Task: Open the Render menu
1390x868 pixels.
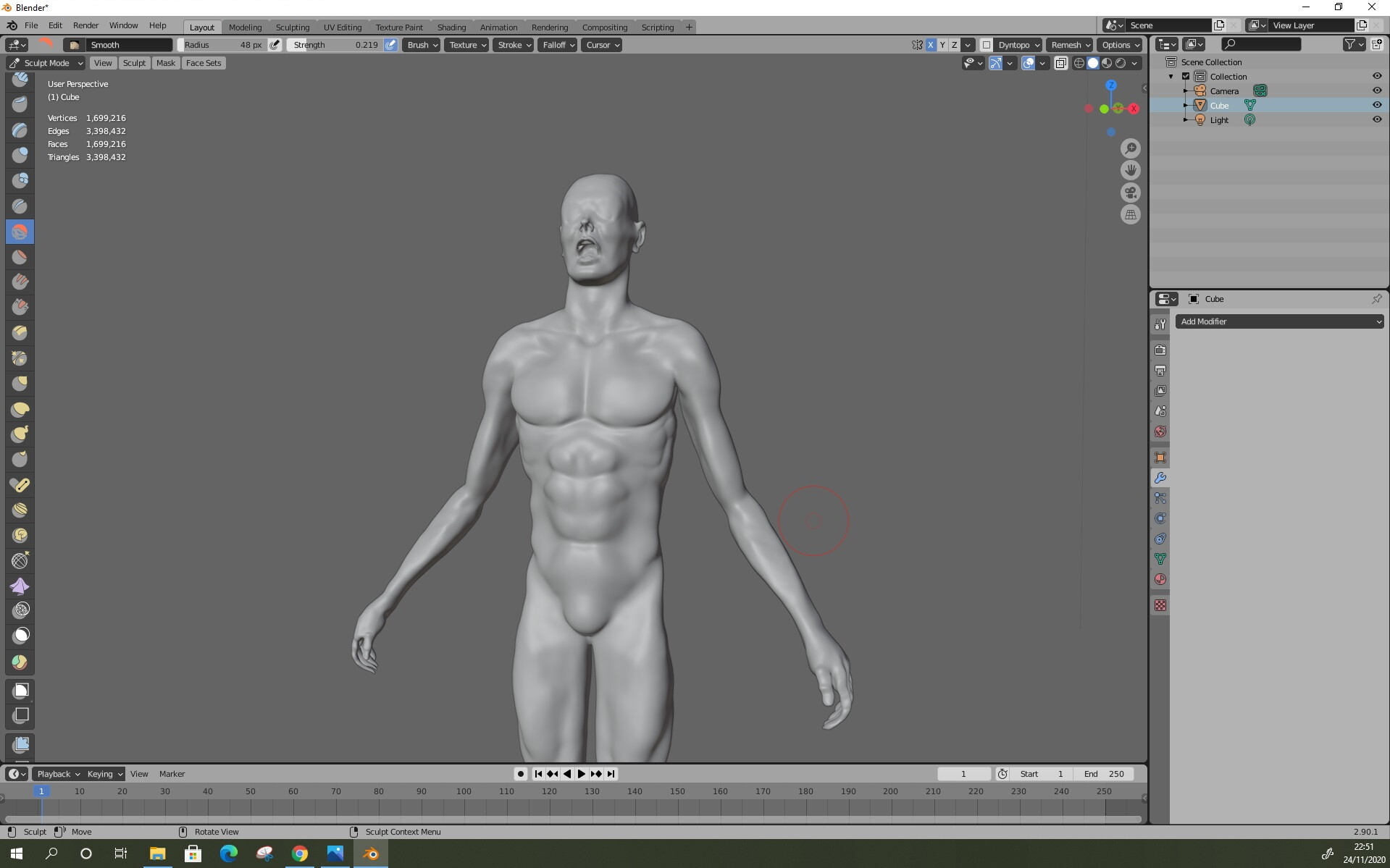Action: coord(85,25)
